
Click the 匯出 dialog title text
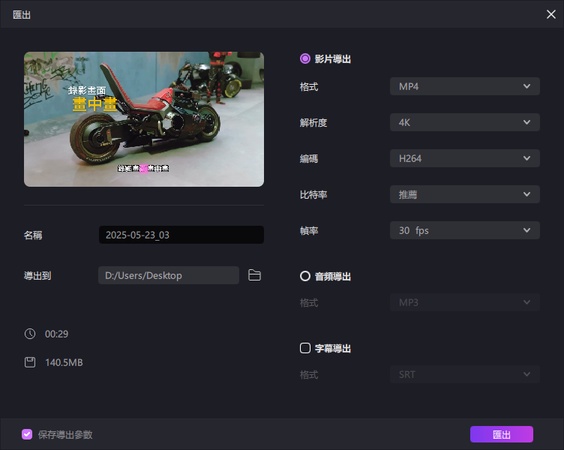[x=22, y=15]
